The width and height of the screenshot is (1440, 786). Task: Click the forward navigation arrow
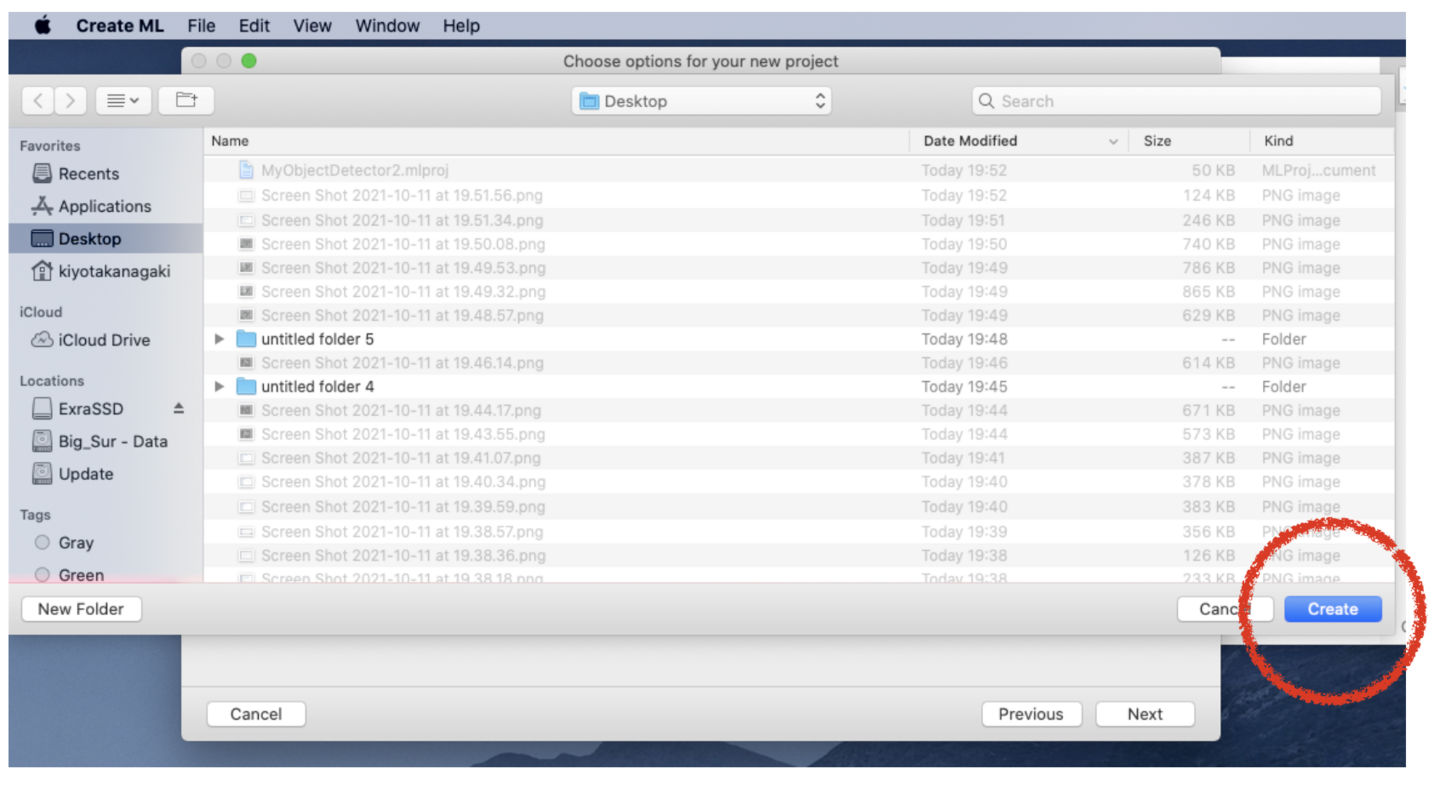click(70, 101)
